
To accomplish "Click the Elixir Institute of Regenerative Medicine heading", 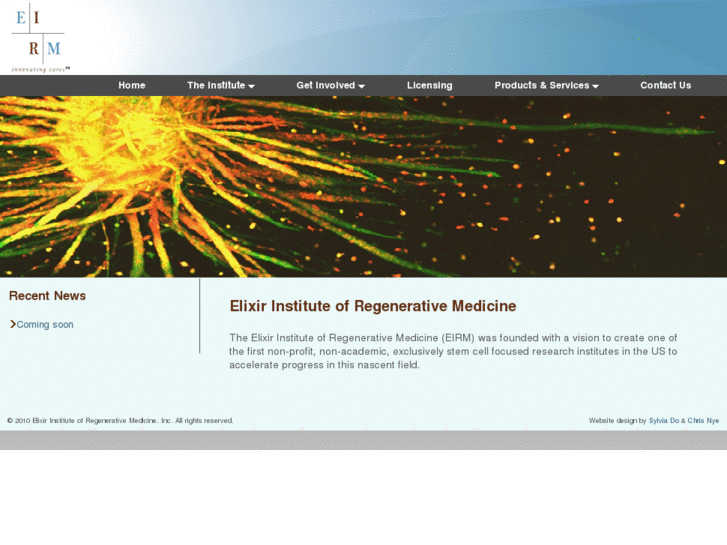I will [373, 306].
